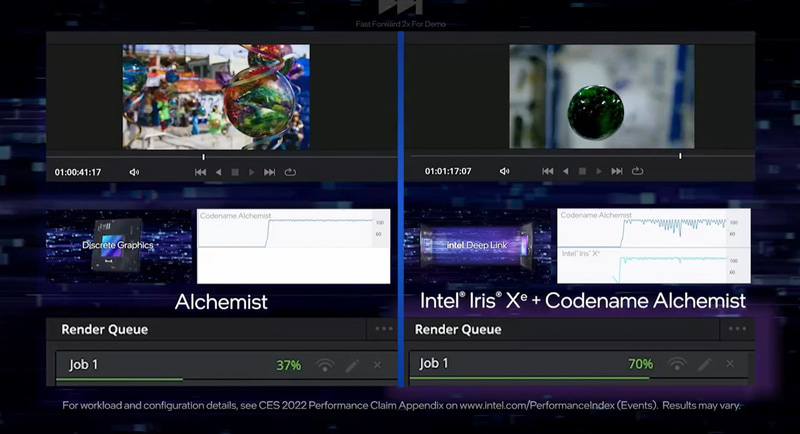Screen dimensions: 800x434
Task: Jump to first frame in left viewer
Action: [x=201, y=172]
